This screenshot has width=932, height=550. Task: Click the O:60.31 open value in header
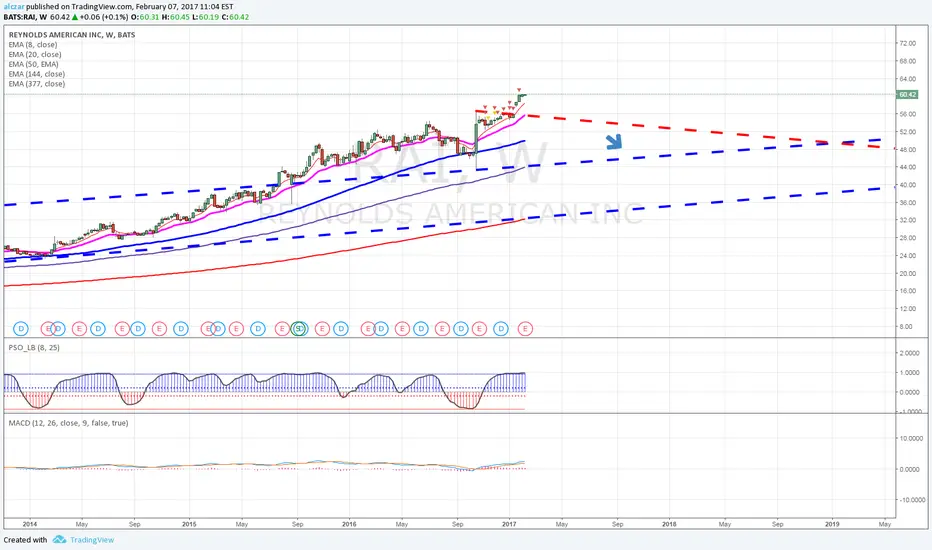[x=145, y=17]
